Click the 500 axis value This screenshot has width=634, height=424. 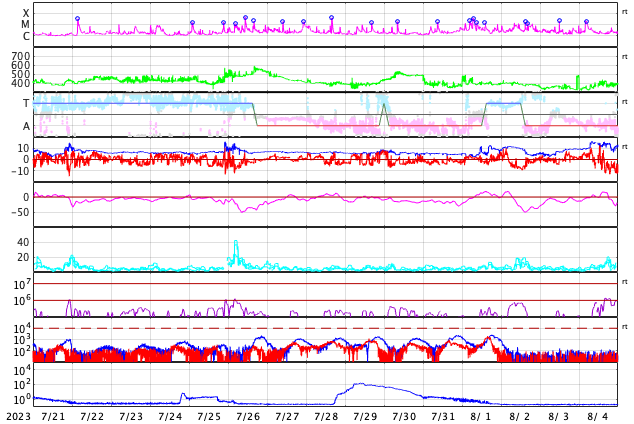[21, 74]
